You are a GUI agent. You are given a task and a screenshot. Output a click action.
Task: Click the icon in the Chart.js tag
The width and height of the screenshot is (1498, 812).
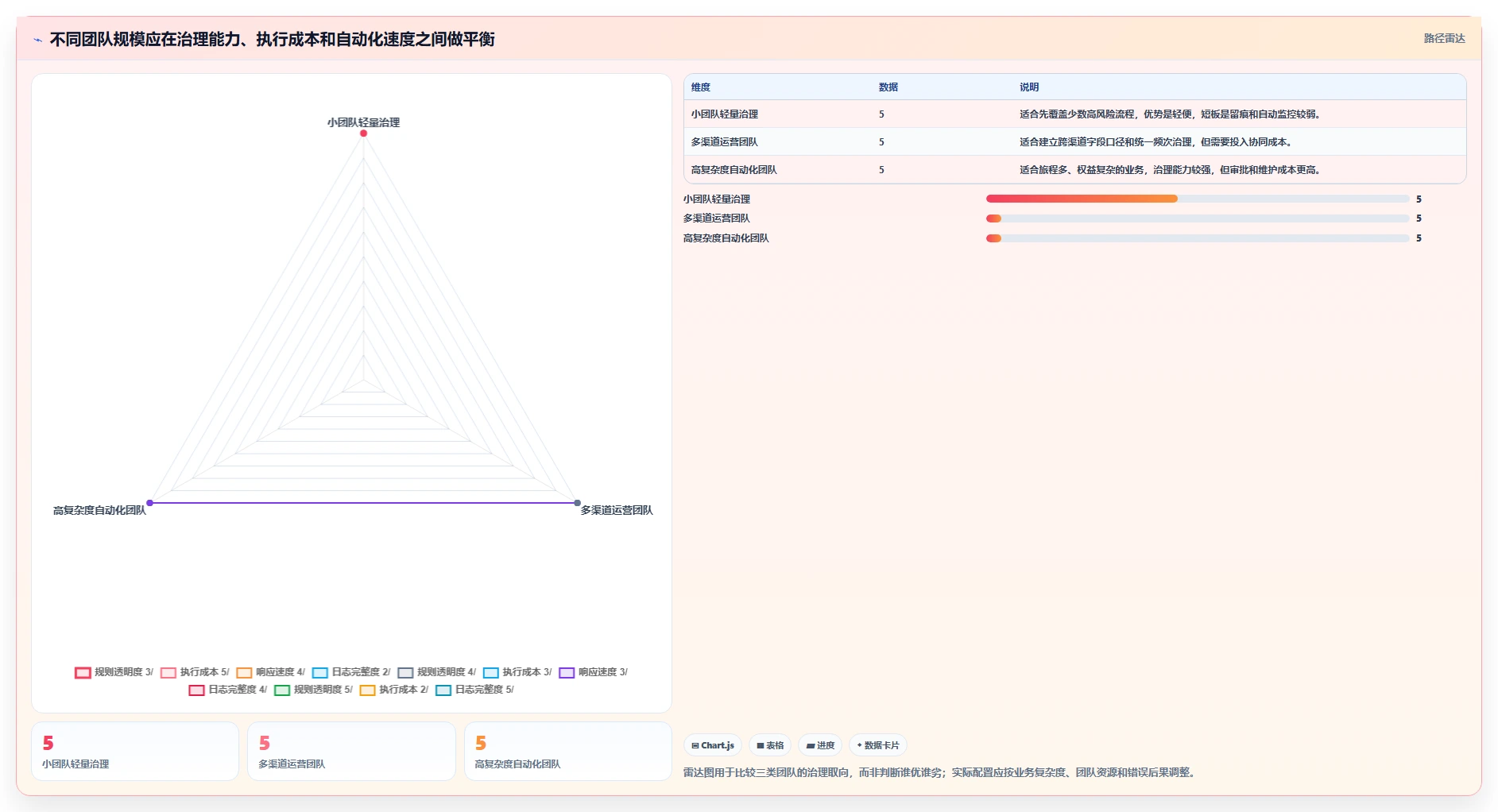pyautogui.click(x=695, y=746)
